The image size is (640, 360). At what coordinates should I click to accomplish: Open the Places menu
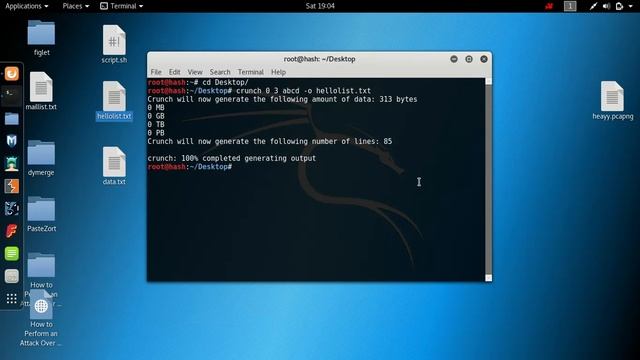click(x=76, y=6)
